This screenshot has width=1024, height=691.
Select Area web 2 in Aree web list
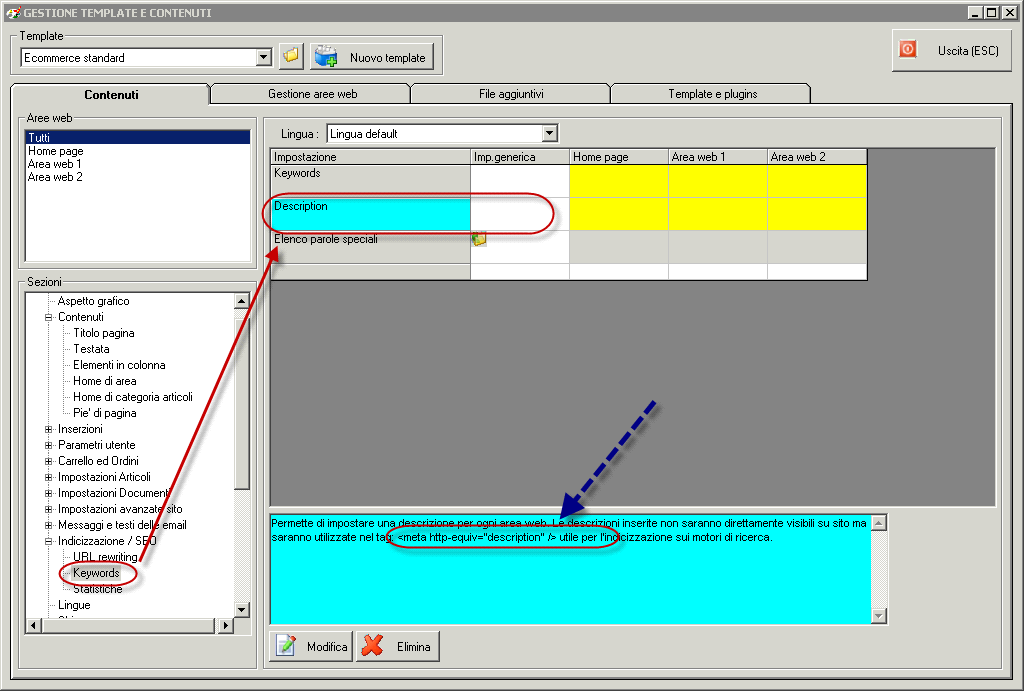pyautogui.click(x=55, y=177)
